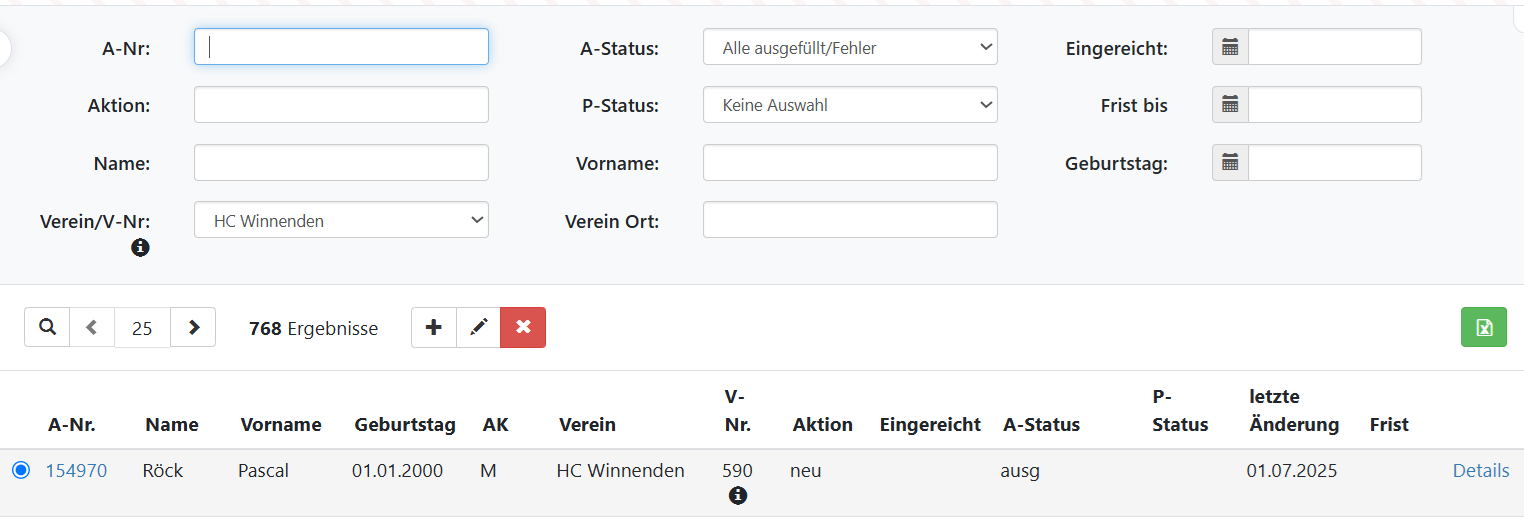
Task: Click info icon under V-Nr. 590
Action: click(738, 495)
